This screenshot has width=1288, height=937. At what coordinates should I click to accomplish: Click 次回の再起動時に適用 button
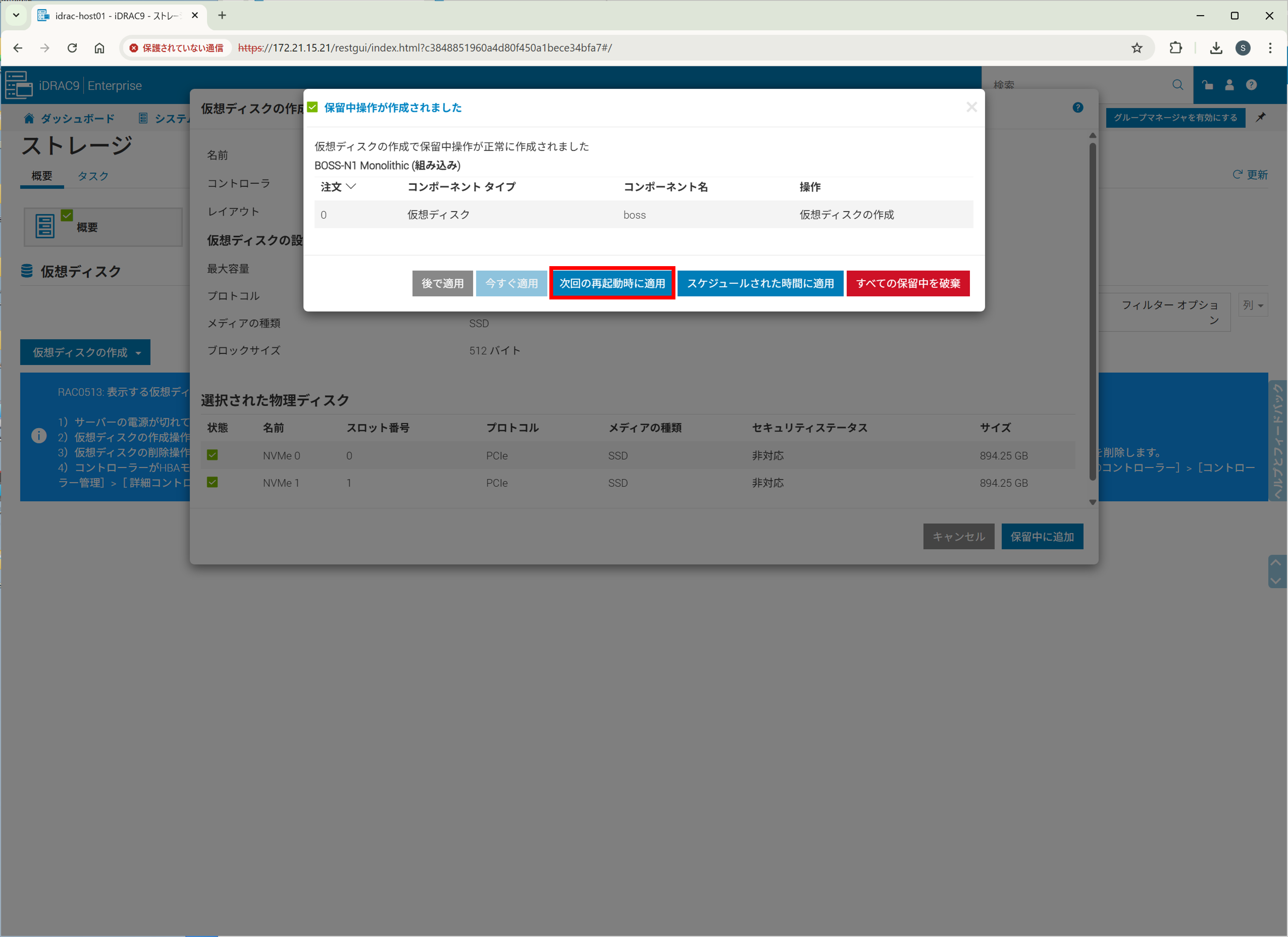pyautogui.click(x=612, y=283)
